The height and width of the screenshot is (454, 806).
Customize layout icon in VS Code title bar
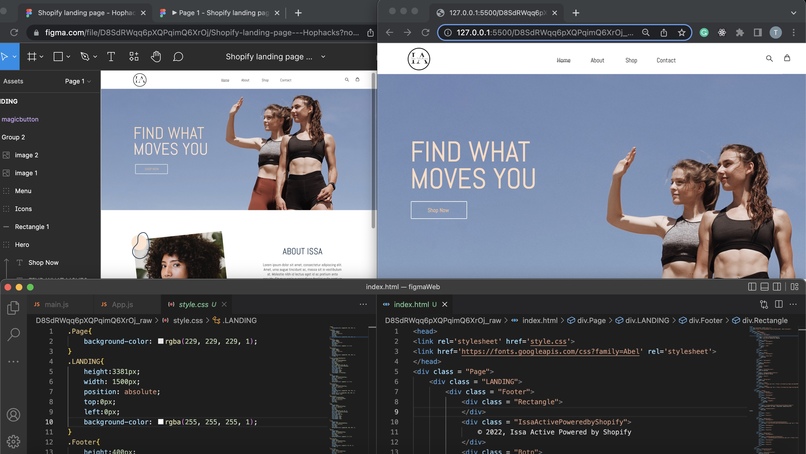pyautogui.click(x=794, y=287)
